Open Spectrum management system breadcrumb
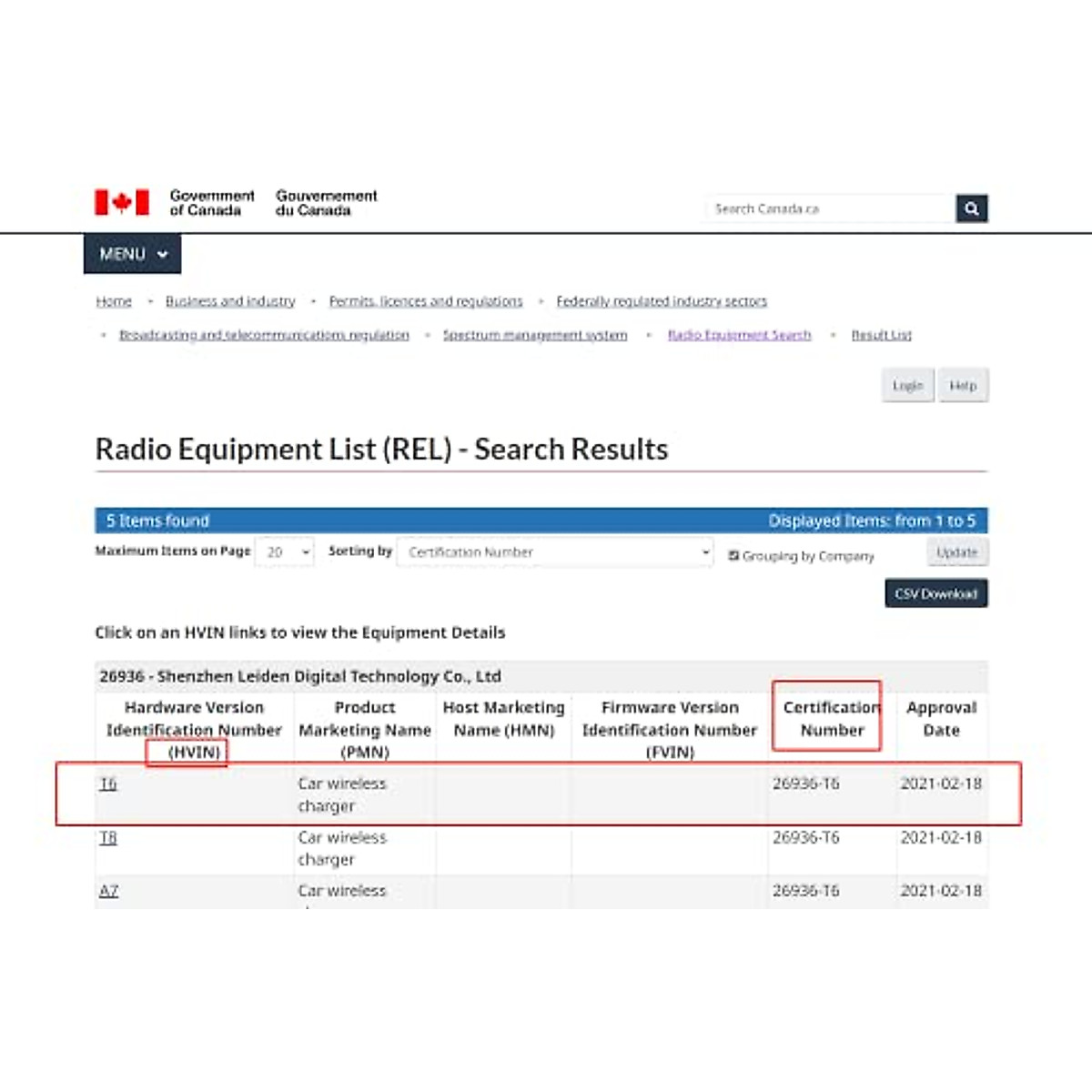Screen dimensions: 1092x1092 [535, 335]
